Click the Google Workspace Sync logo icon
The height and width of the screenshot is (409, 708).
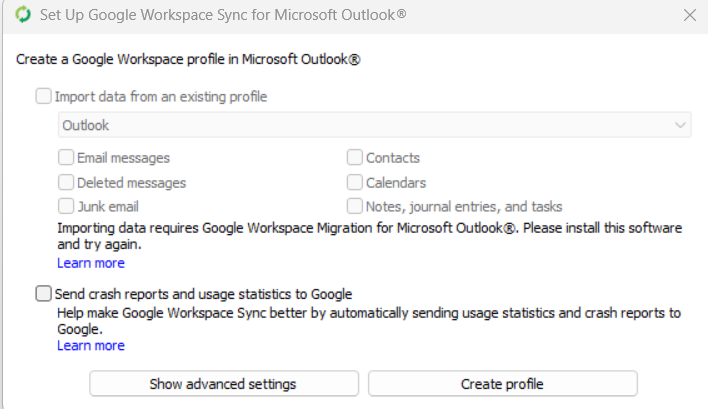(23, 14)
